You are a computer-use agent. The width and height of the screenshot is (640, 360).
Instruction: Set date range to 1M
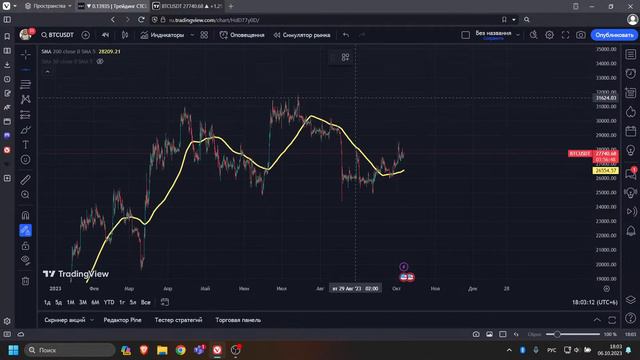coord(70,302)
